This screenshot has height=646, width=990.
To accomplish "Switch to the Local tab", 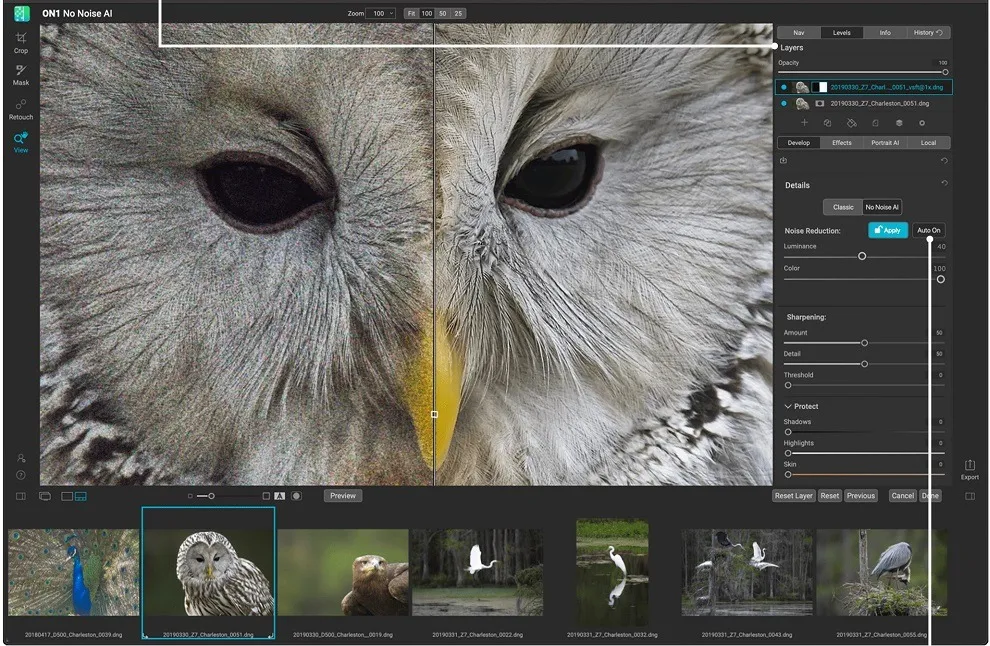I will tap(928, 143).
